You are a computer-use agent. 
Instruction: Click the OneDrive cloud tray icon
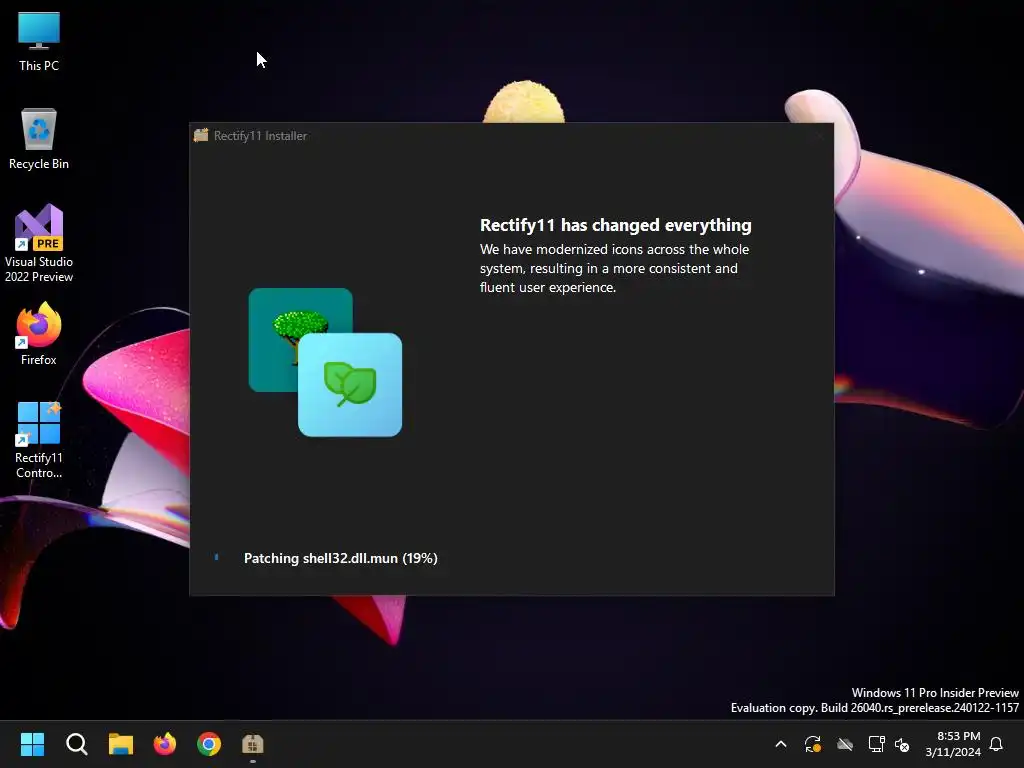[x=845, y=744]
